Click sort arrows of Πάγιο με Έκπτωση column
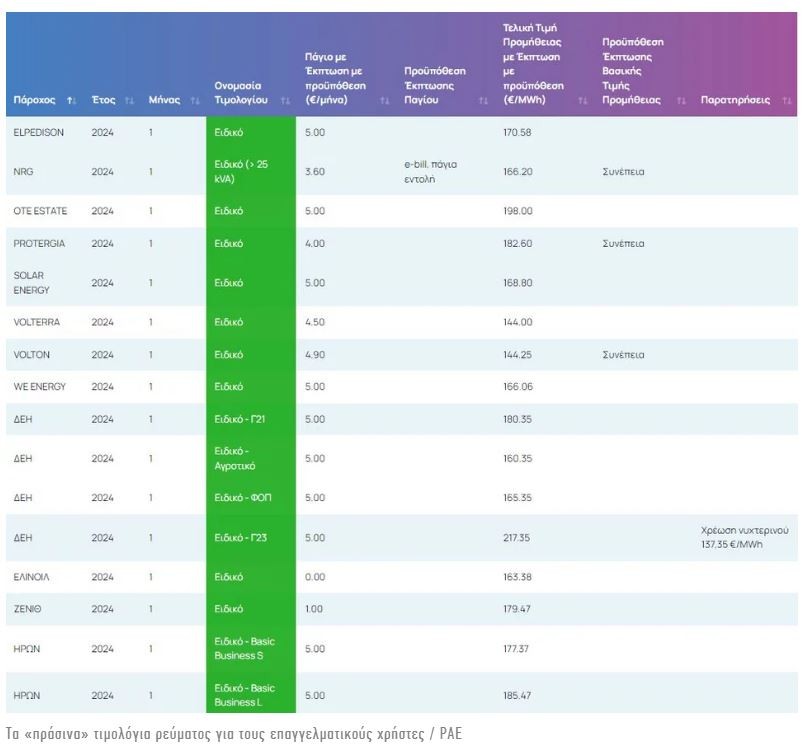 [x=384, y=101]
